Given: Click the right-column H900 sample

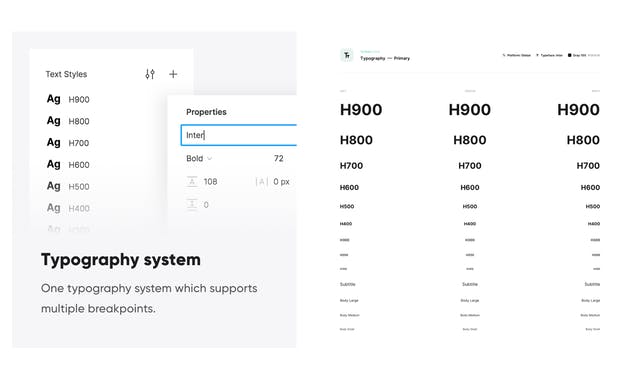Looking at the screenshot, I should click(578, 110).
